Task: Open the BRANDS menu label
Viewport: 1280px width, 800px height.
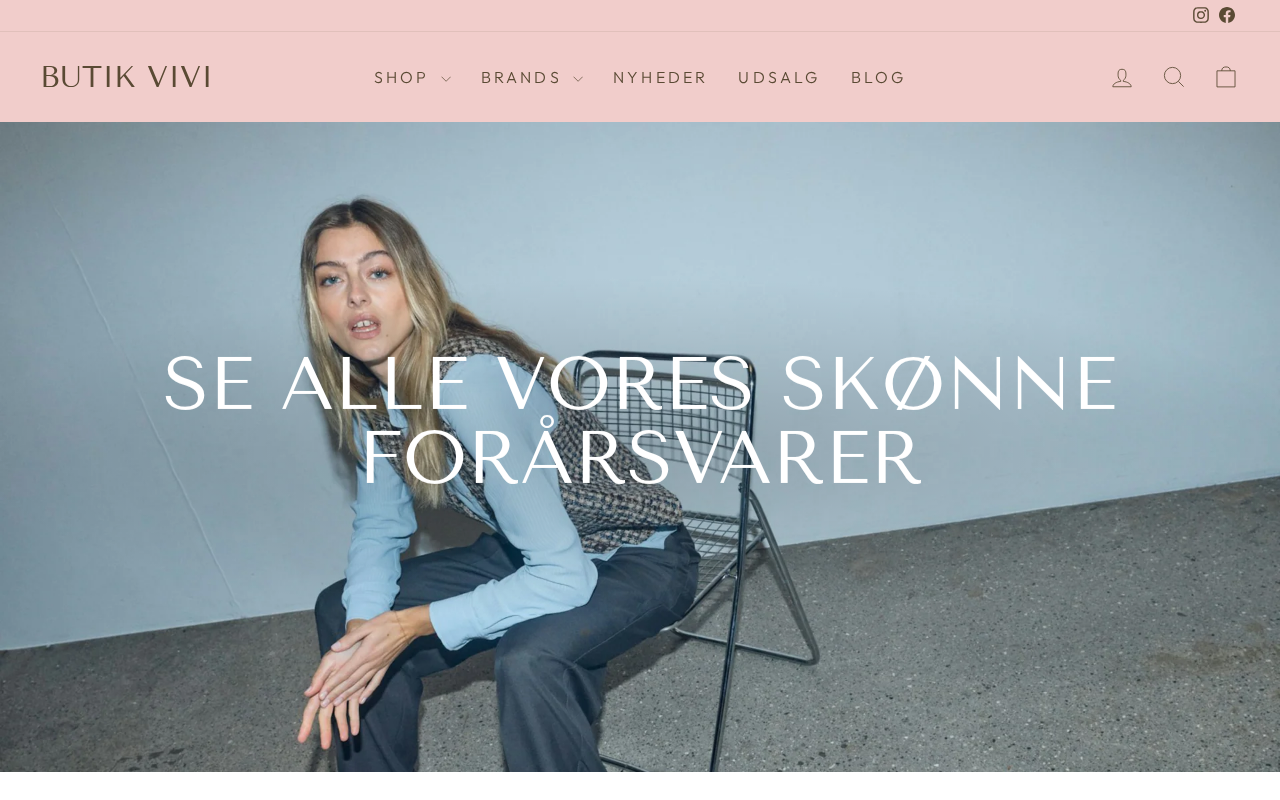Action: pos(521,78)
